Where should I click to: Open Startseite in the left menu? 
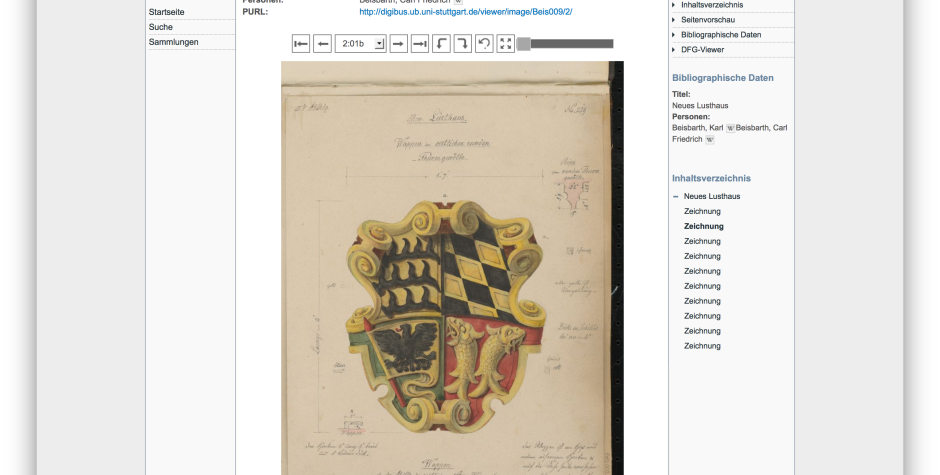click(x=167, y=12)
